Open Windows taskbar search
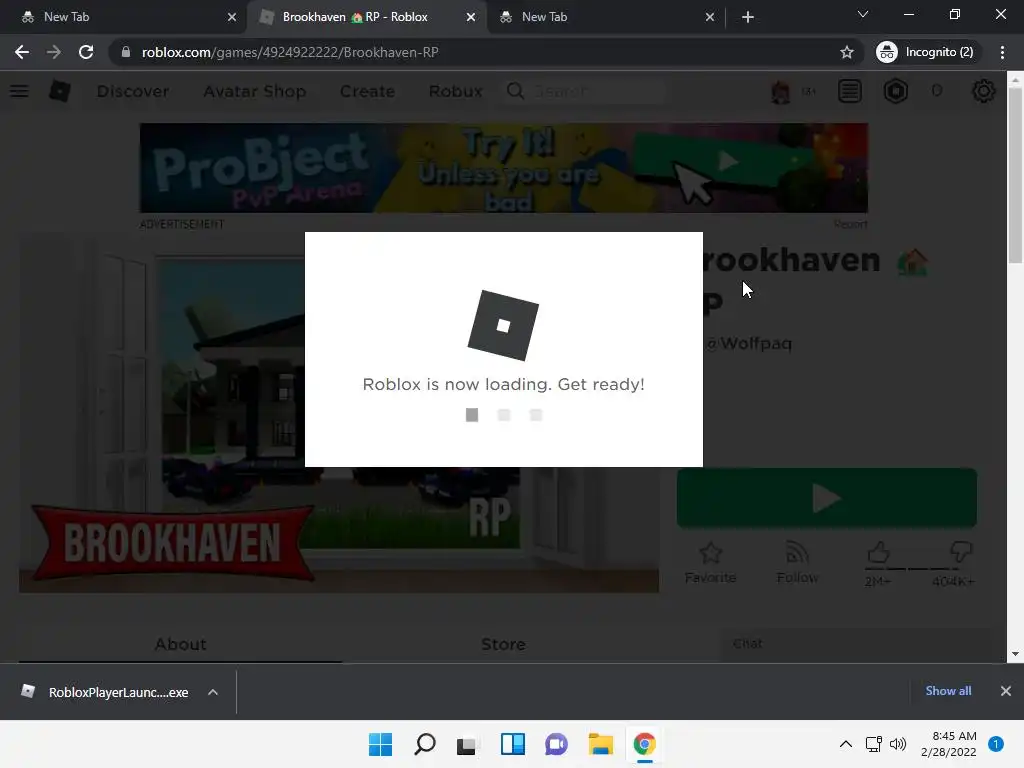This screenshot has width=1024, height=768. pos(424,744)
